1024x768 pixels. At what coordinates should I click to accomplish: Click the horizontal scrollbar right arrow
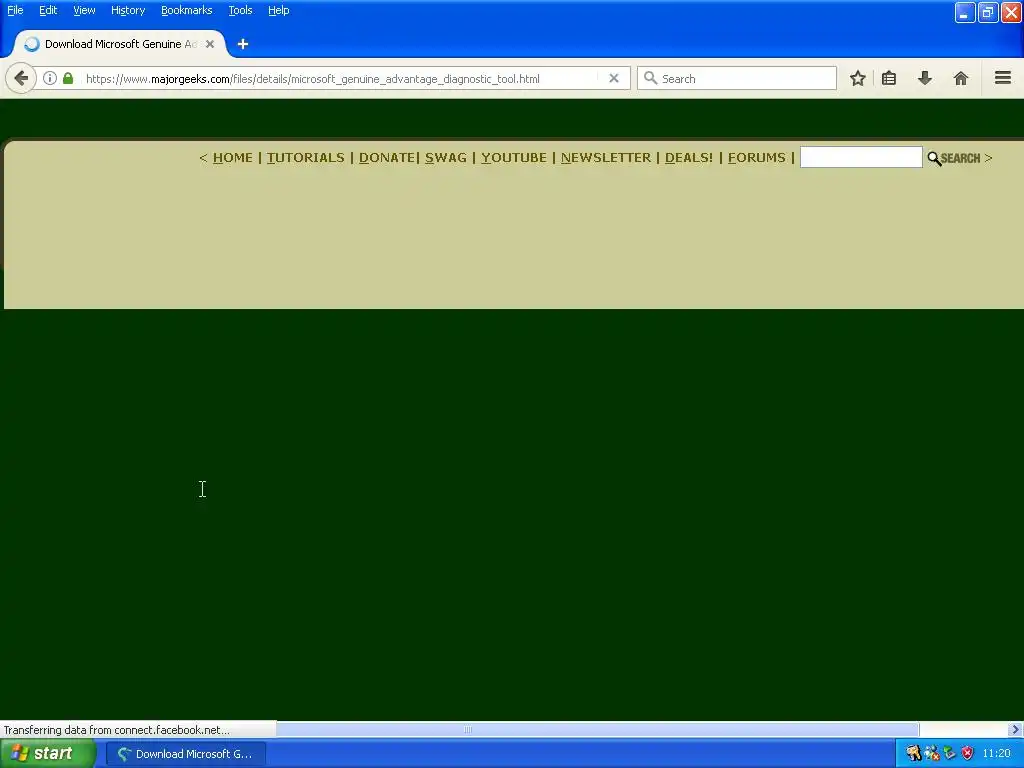tap(1016, 729)
